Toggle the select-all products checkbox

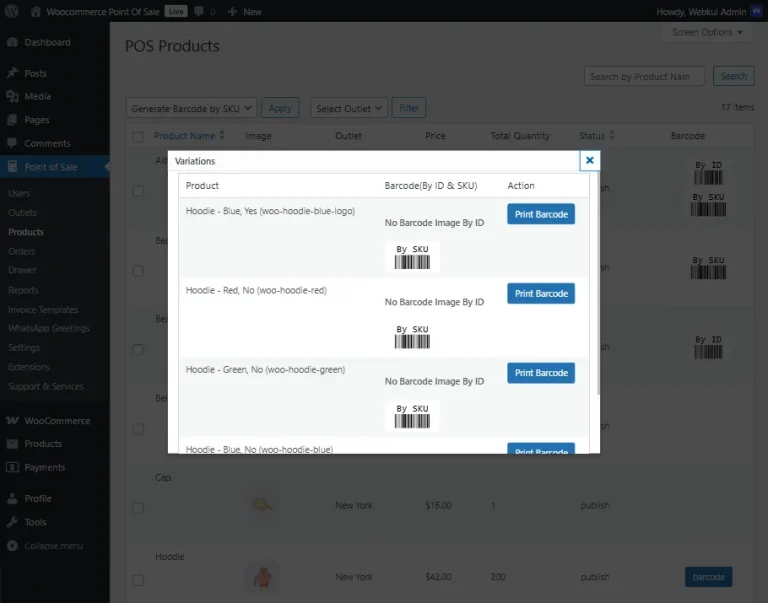(x=138, y=137)
